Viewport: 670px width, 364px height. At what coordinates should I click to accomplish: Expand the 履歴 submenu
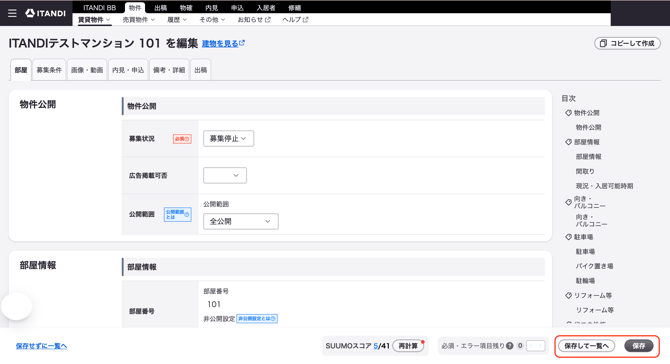tap(176, 20)
